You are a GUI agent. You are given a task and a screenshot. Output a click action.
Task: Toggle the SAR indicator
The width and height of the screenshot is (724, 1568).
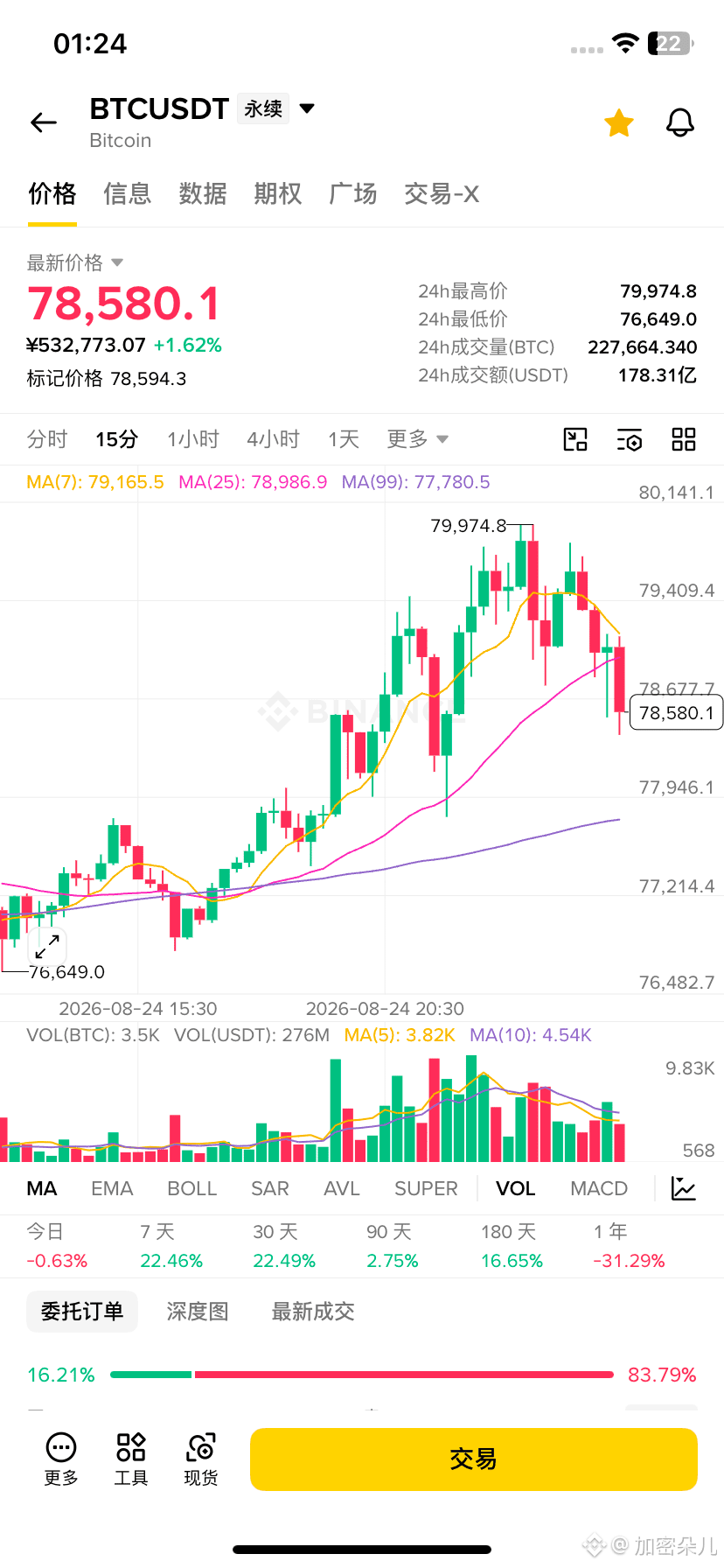(269, 1188)
